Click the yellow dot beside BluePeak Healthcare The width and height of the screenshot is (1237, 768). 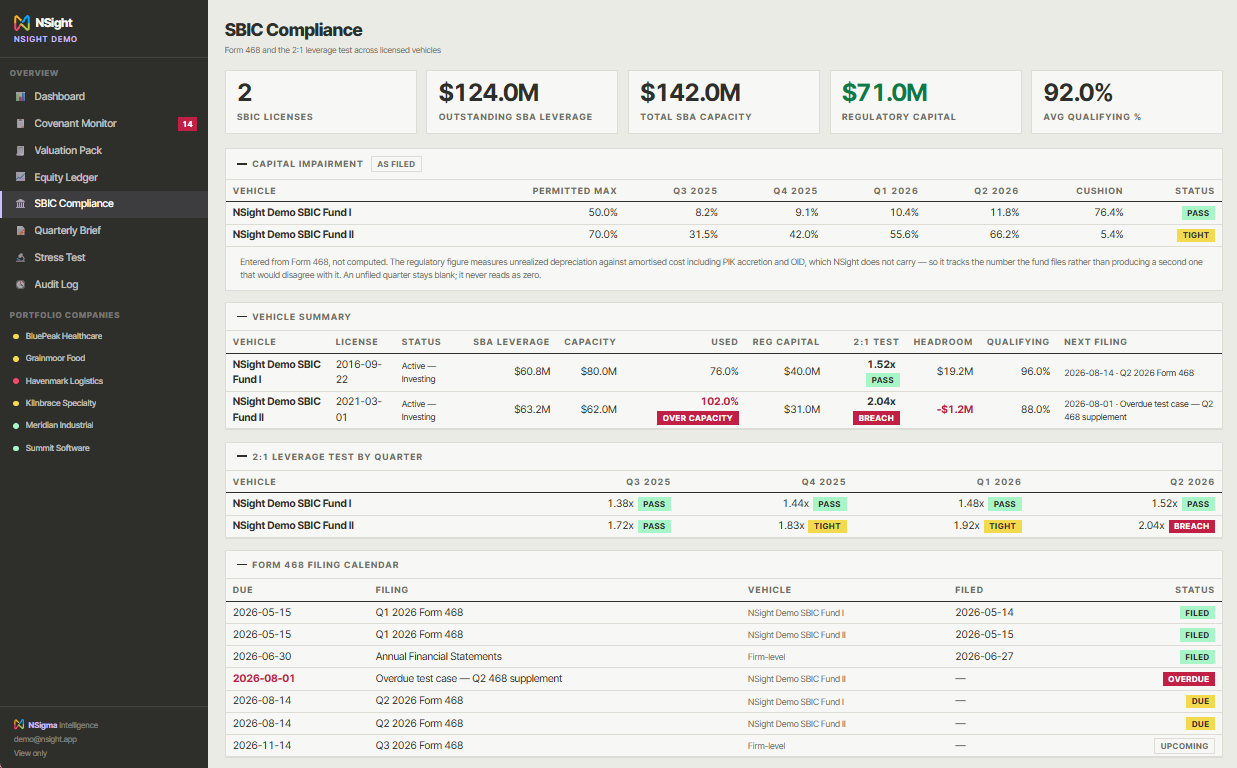tap(15, 337)
